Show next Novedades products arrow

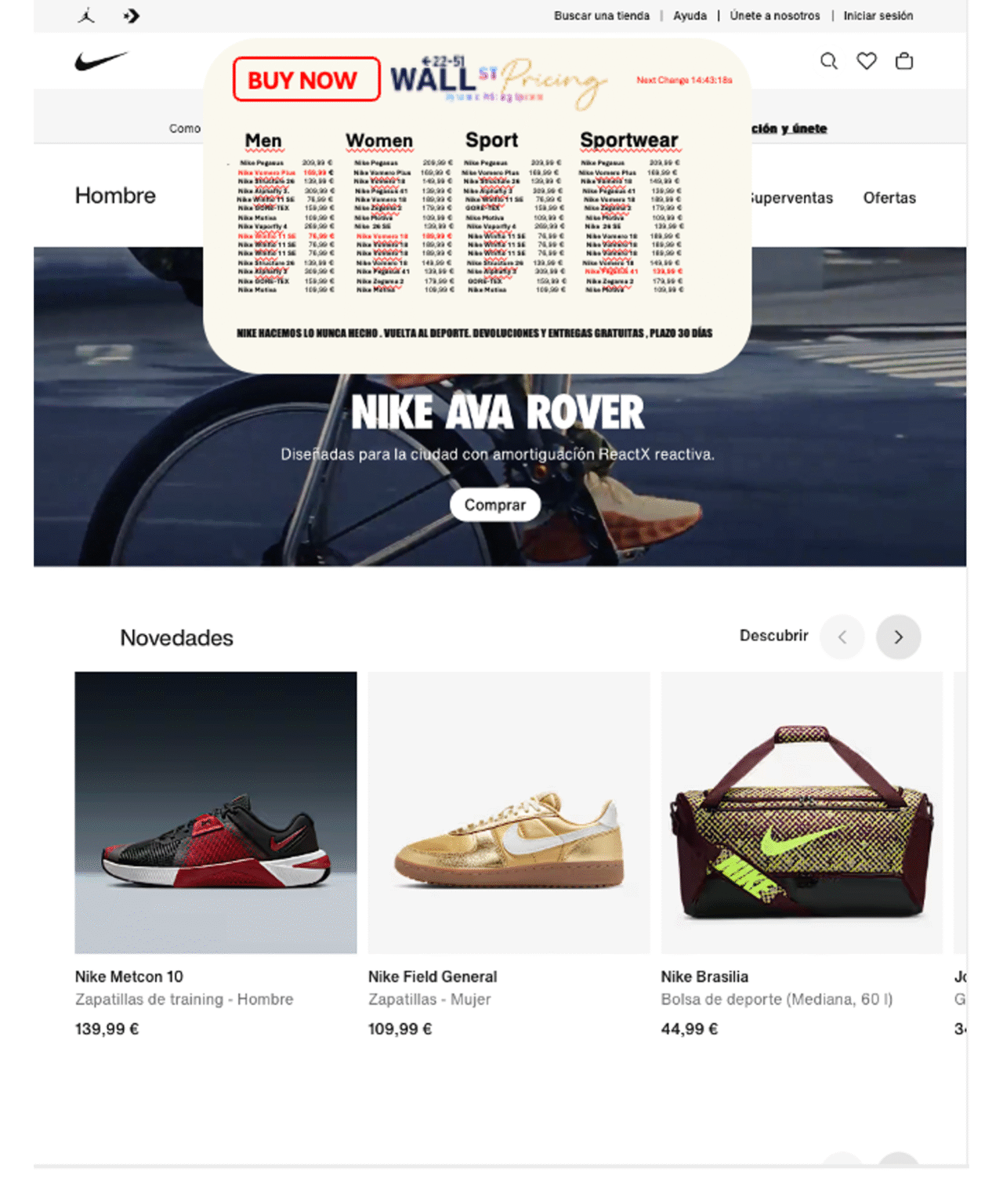[898, 637]
